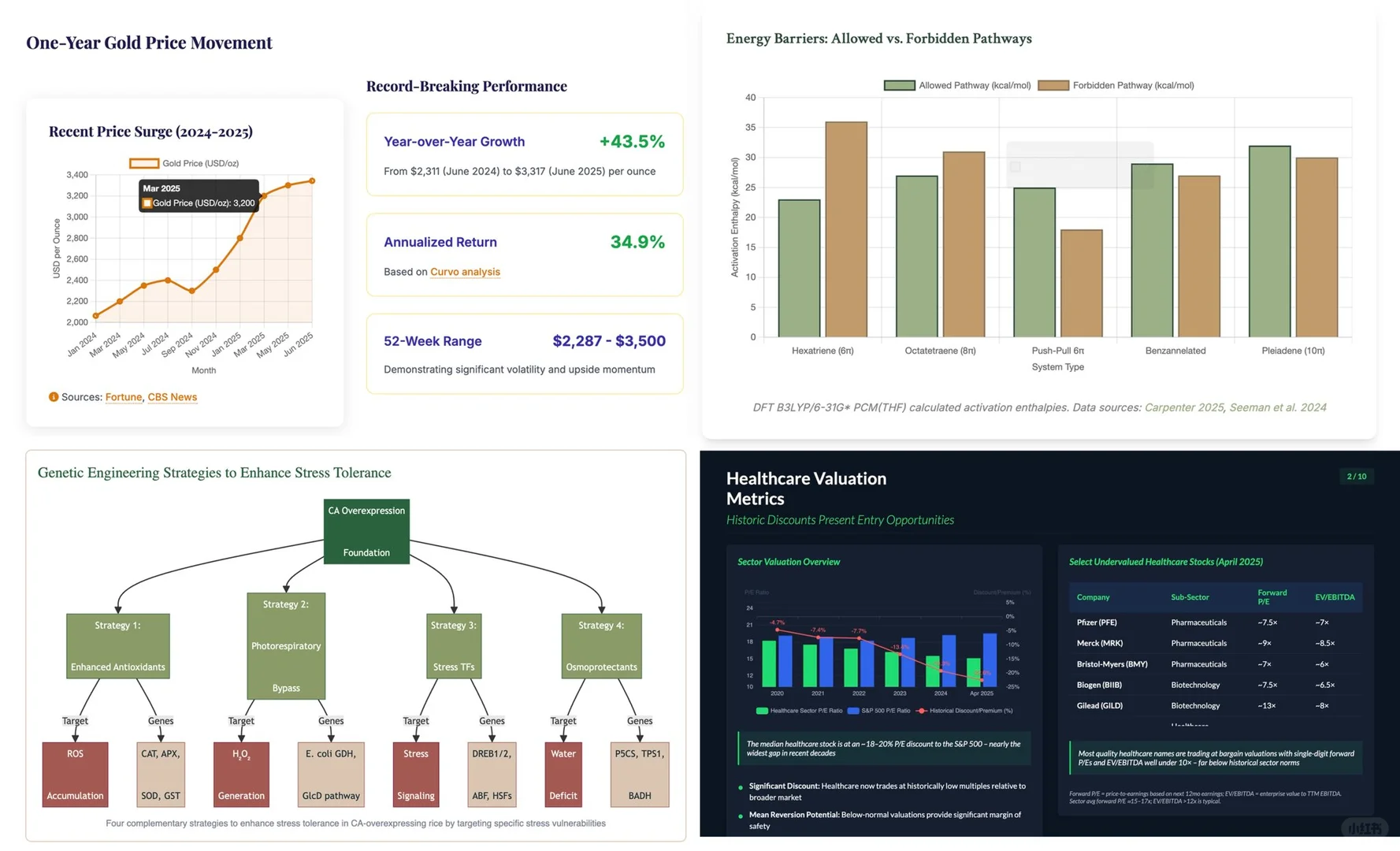Click the ROS Accumulation target box
The width and height of the screenshot is (1400, 851).
pyautogui.click(x=75, y=775)
